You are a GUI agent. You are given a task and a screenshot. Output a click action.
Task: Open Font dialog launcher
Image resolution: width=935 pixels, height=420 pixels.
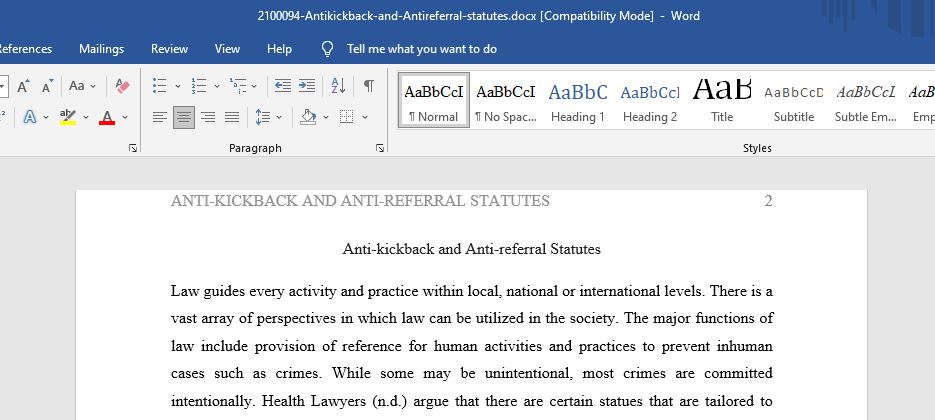[133, 148]
